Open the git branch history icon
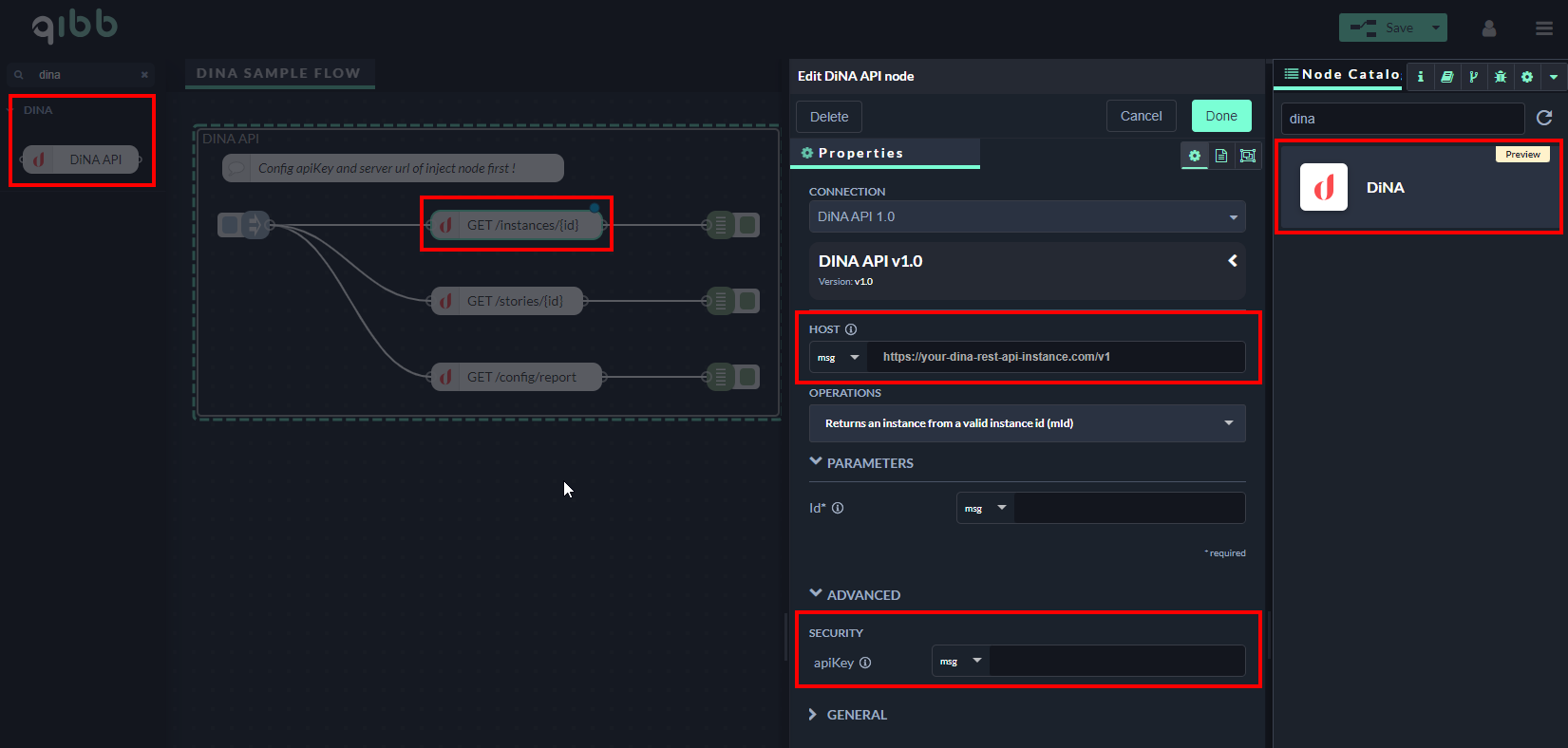Screen dimensions: 1568x748 [1473, 77]
